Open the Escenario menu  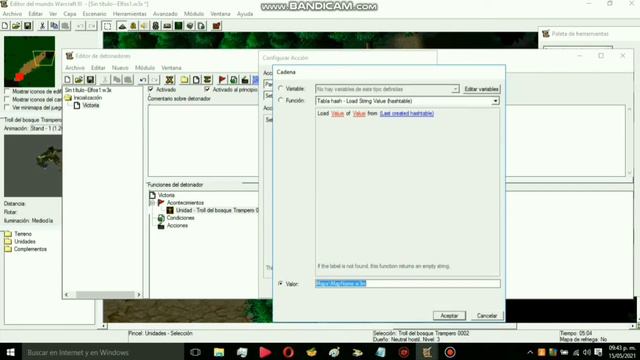(x=94, y=14)
